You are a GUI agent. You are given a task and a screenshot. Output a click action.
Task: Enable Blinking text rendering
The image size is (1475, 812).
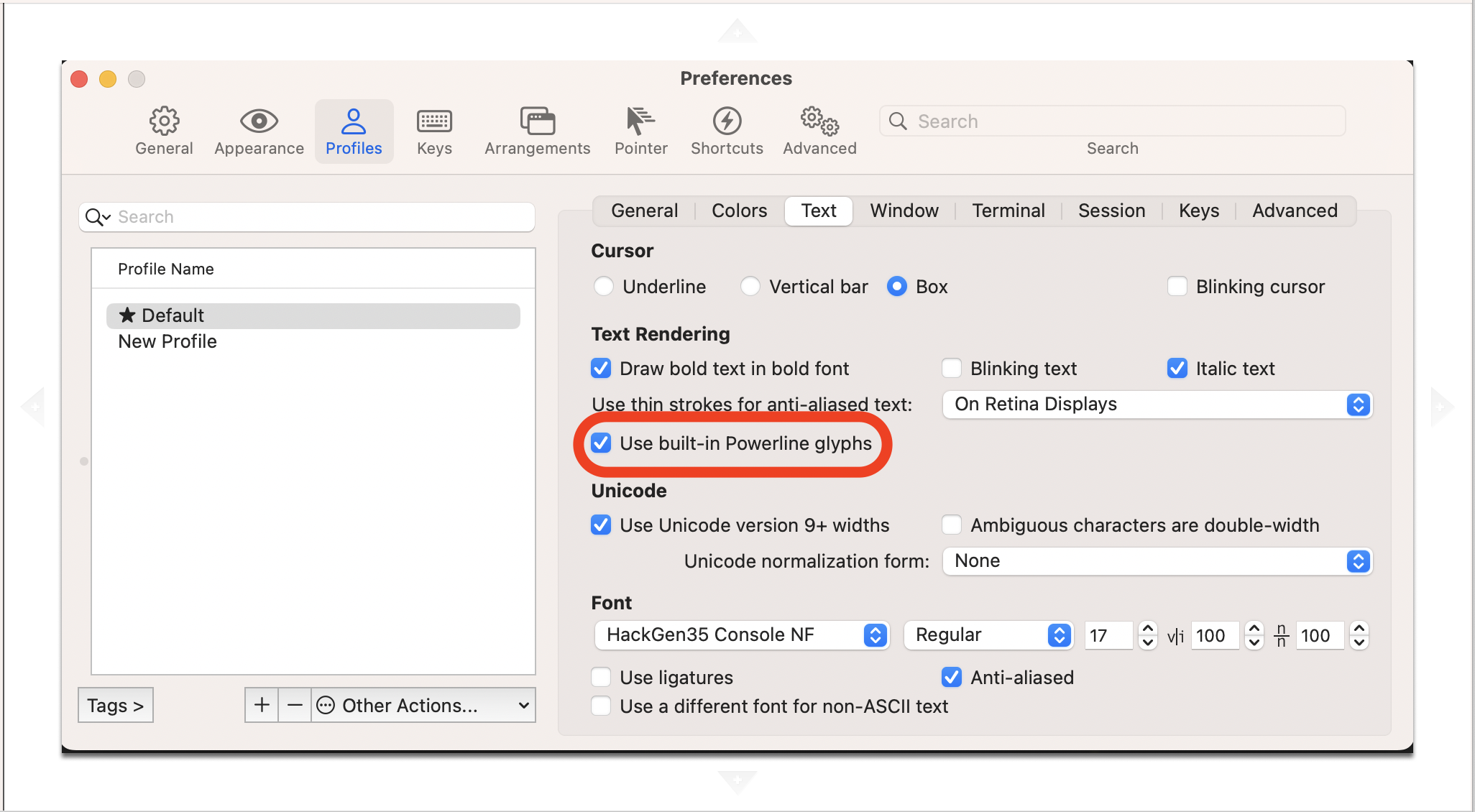(951, 368)
